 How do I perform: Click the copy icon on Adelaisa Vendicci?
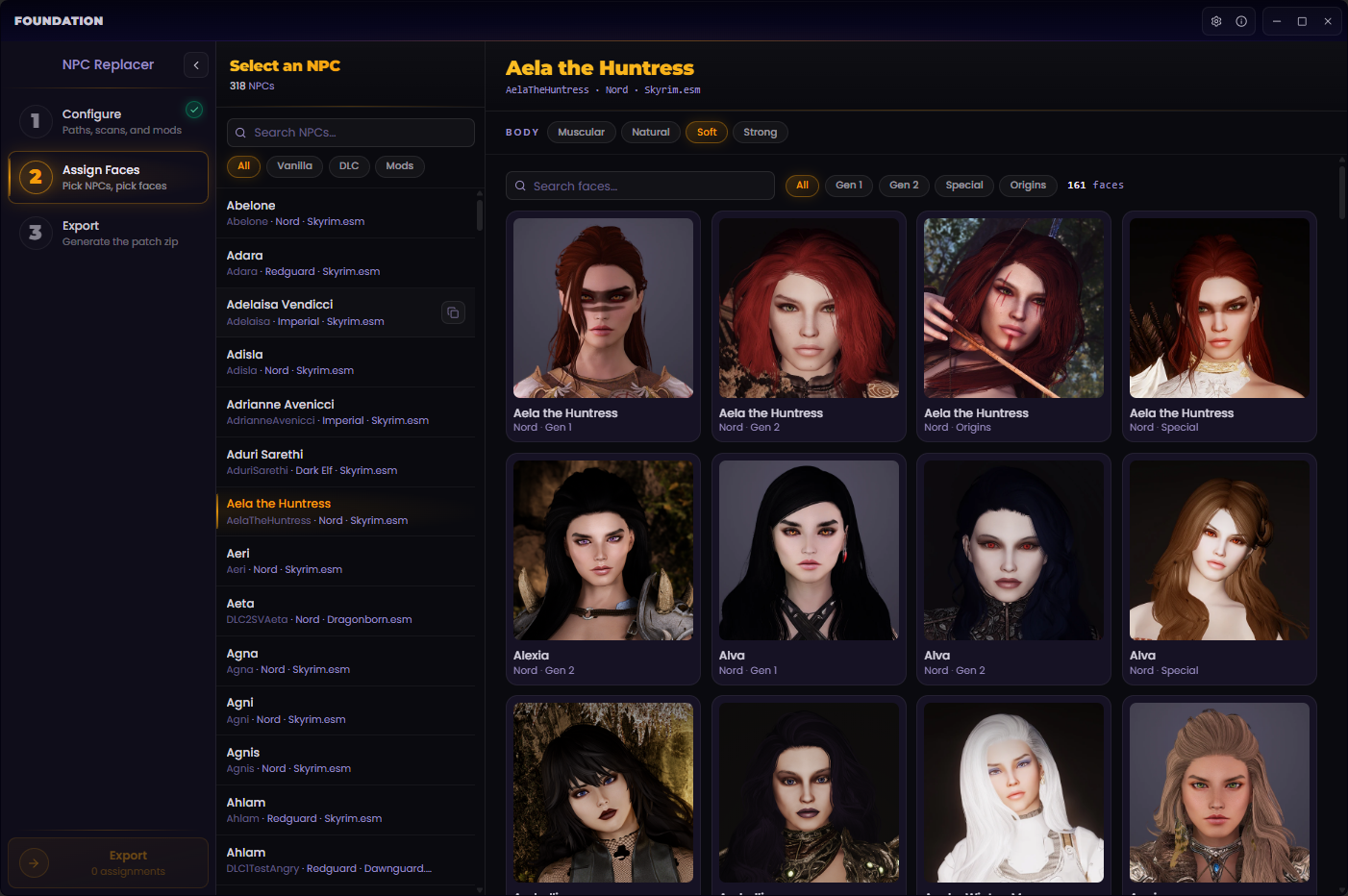click(x=453, y=312)
